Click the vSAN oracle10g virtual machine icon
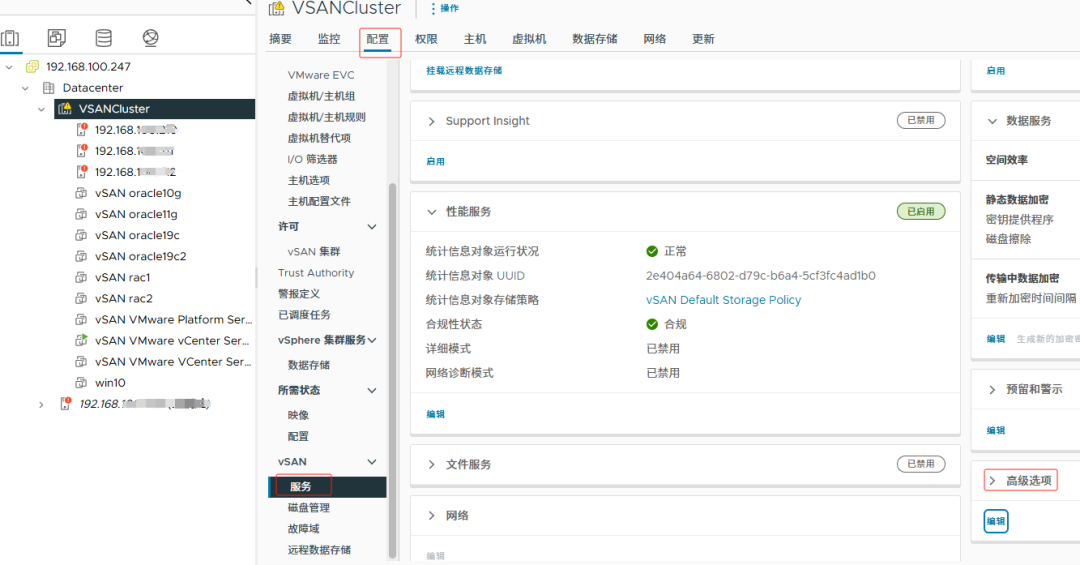 (82, 193)
